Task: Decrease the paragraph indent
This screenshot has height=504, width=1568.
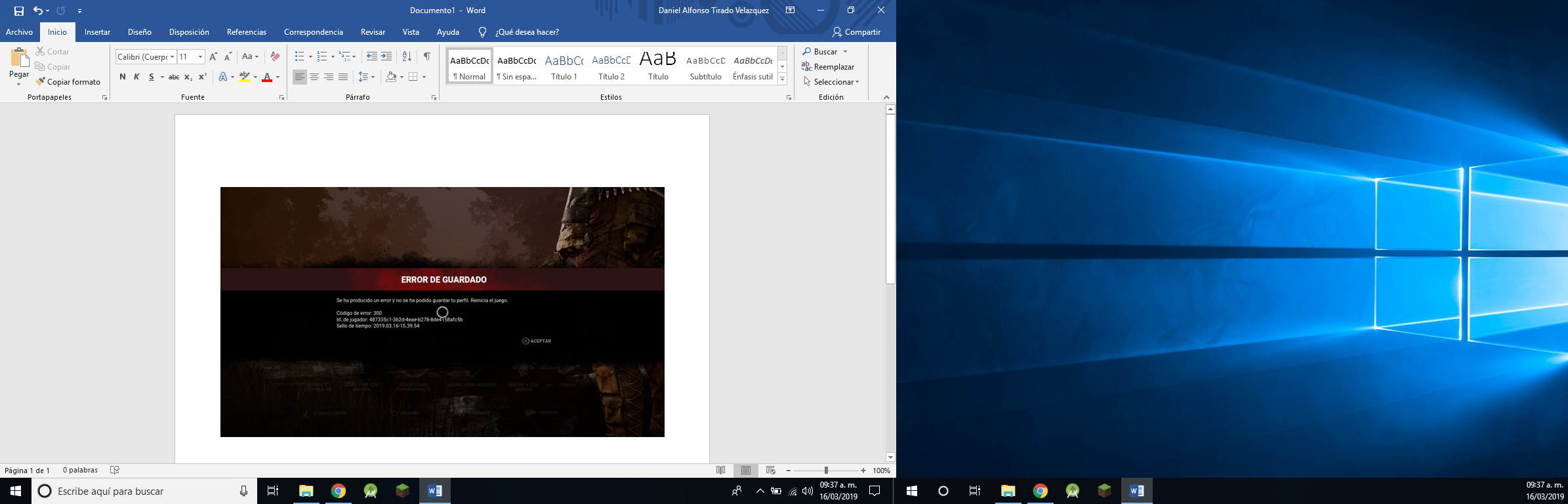Action: pos(371,56)
